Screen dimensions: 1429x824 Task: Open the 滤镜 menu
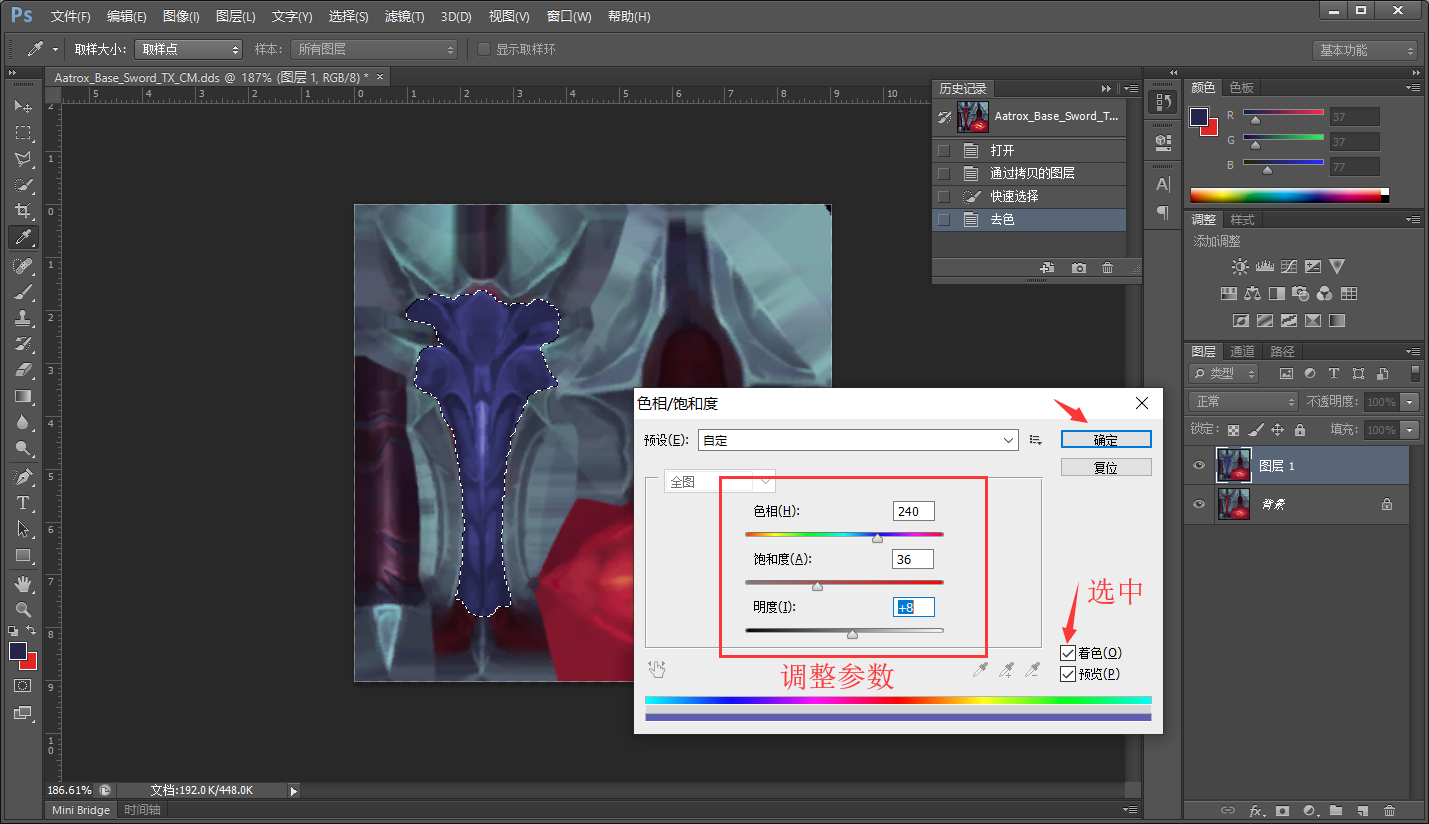(404, 17)
